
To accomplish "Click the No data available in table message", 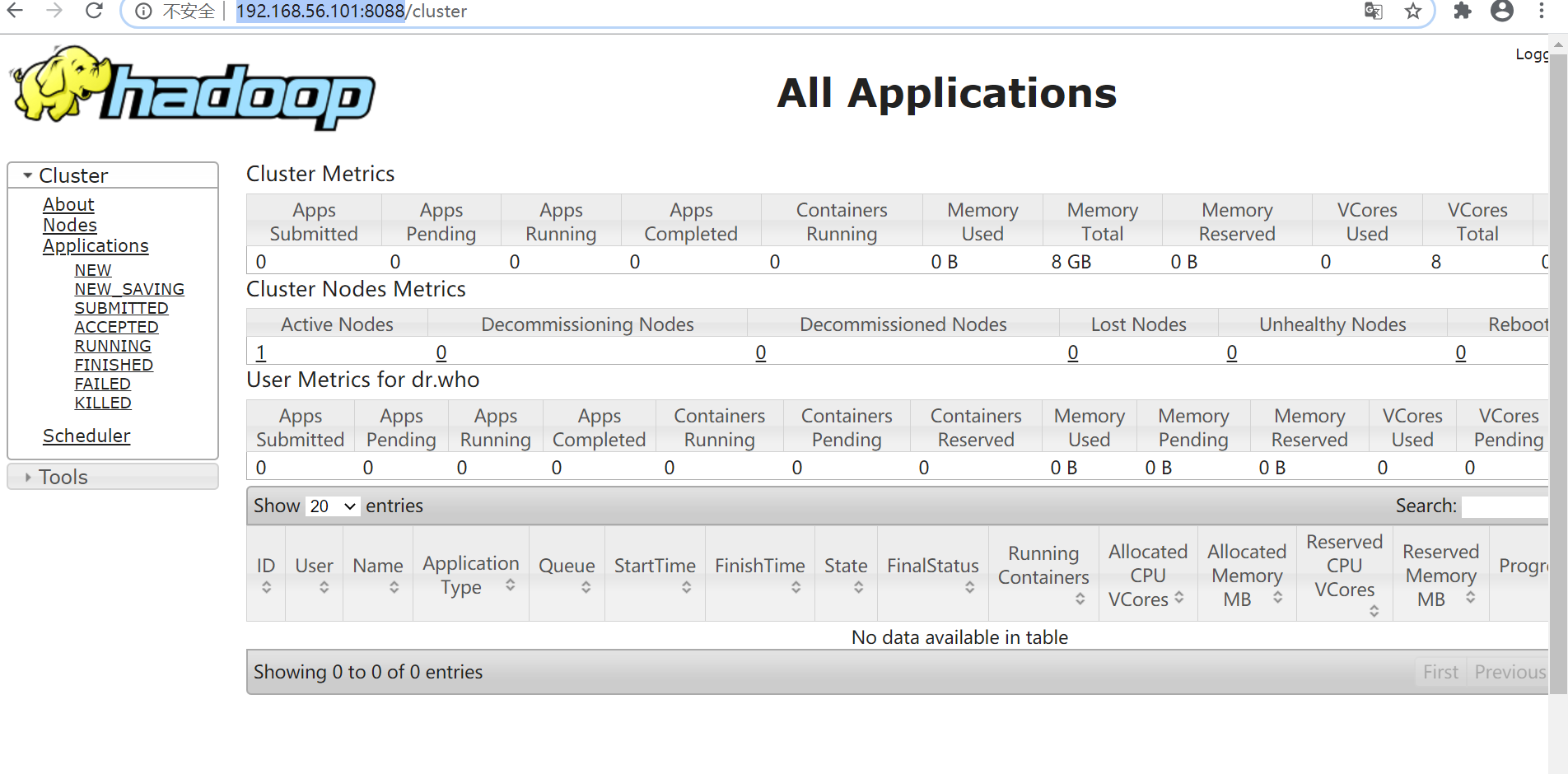I will [x=959, y=637].
